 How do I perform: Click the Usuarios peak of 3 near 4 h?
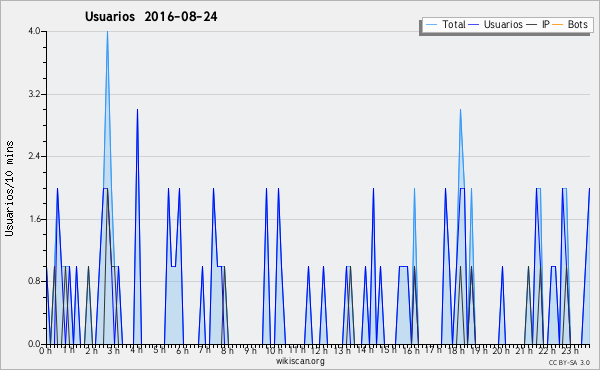click(x=137, y=110)
